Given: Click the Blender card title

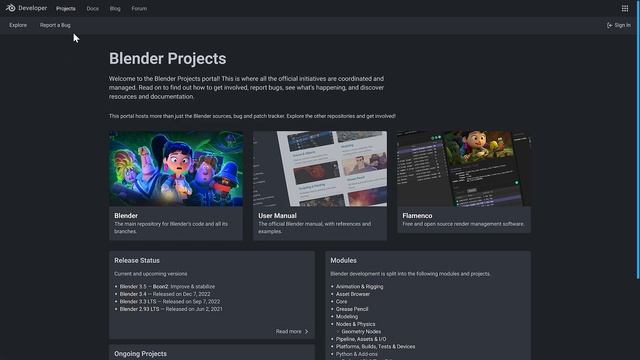Looking at the screenshot, I should (x=126, y=216).
